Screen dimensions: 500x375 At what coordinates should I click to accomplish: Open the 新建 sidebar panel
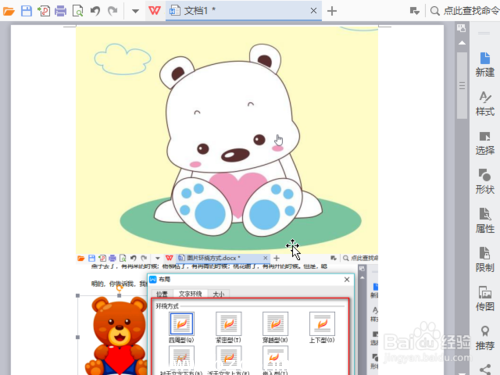tap(485, 65)
